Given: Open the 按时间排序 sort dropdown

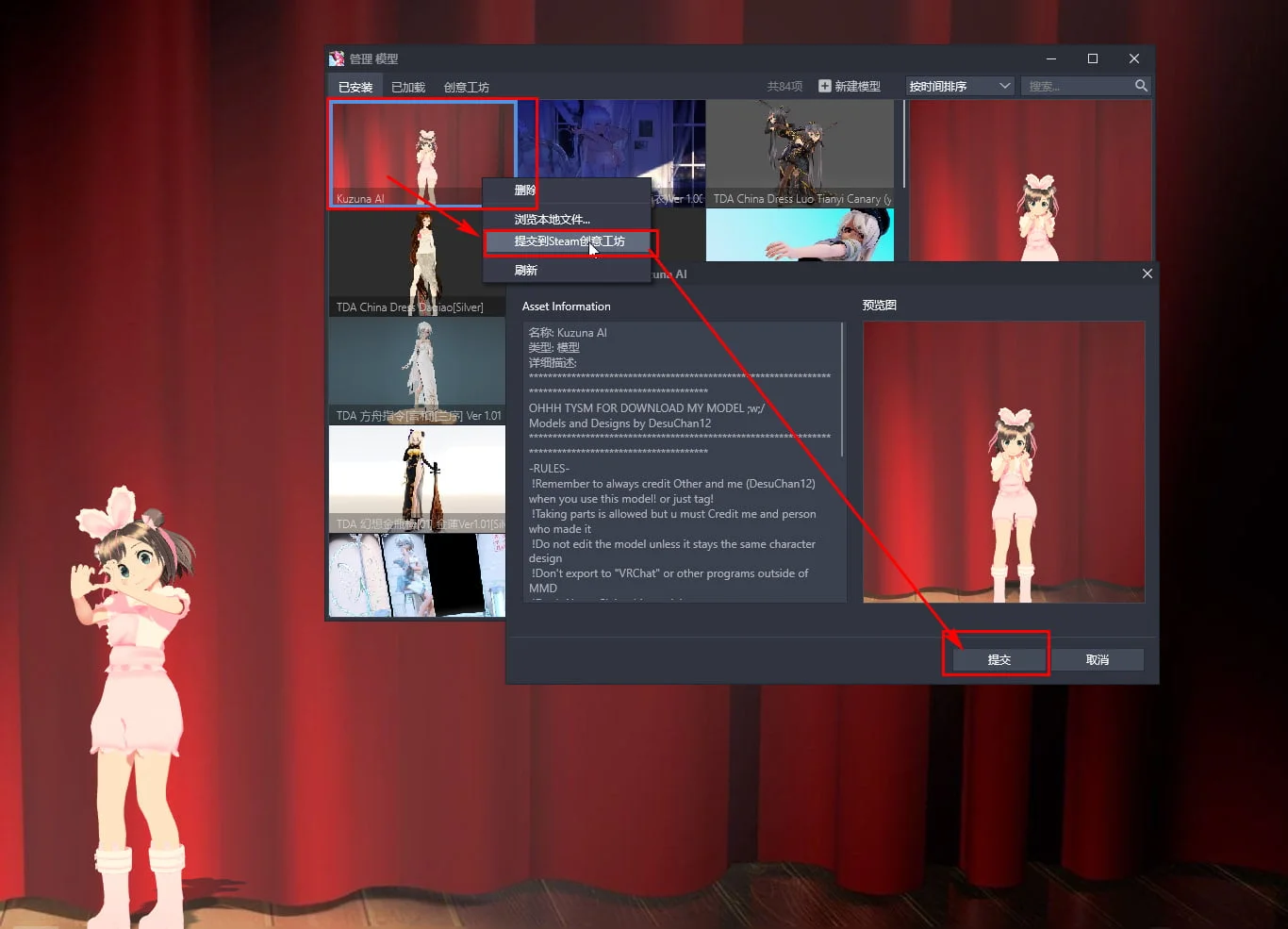Looking at the screenshot, I should click(959, 86).
